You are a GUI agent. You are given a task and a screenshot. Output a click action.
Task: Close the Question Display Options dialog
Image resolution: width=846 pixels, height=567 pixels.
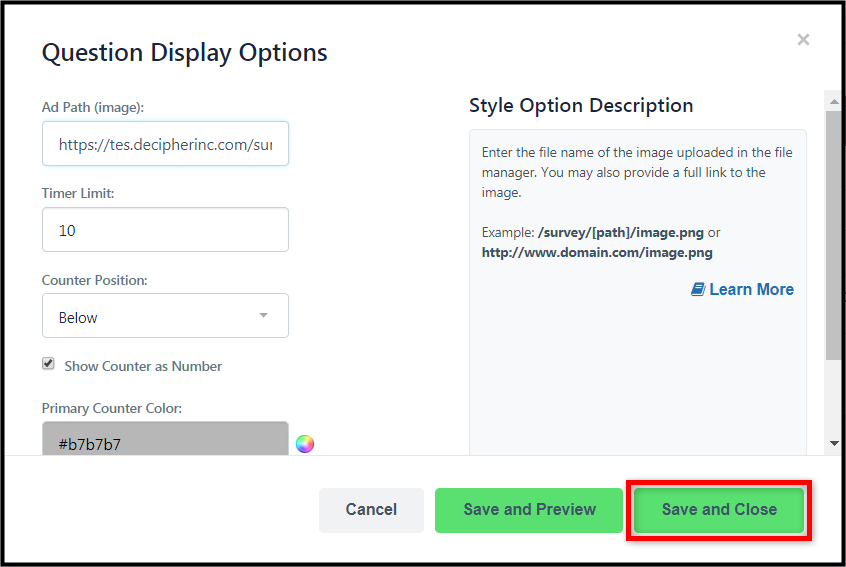803,39
